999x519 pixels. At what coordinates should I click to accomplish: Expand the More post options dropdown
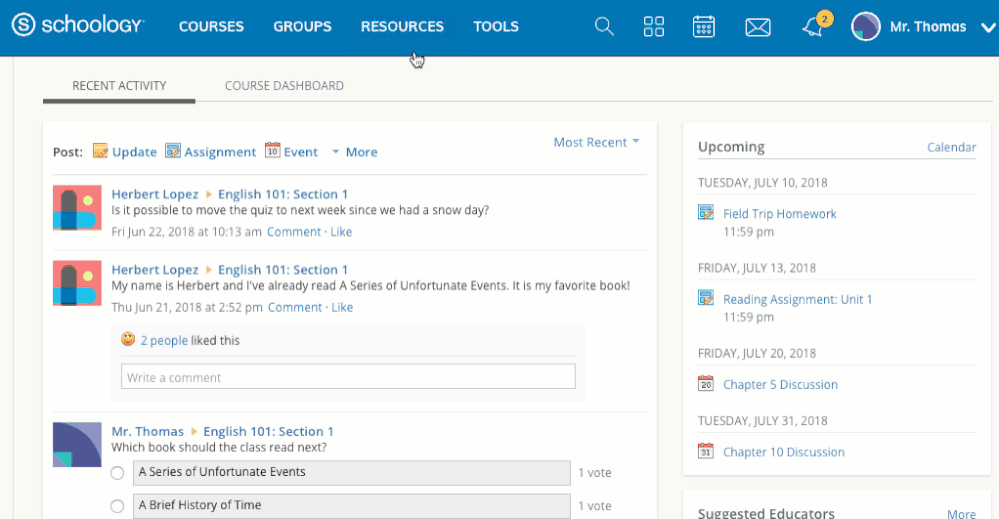coord(354,152)
